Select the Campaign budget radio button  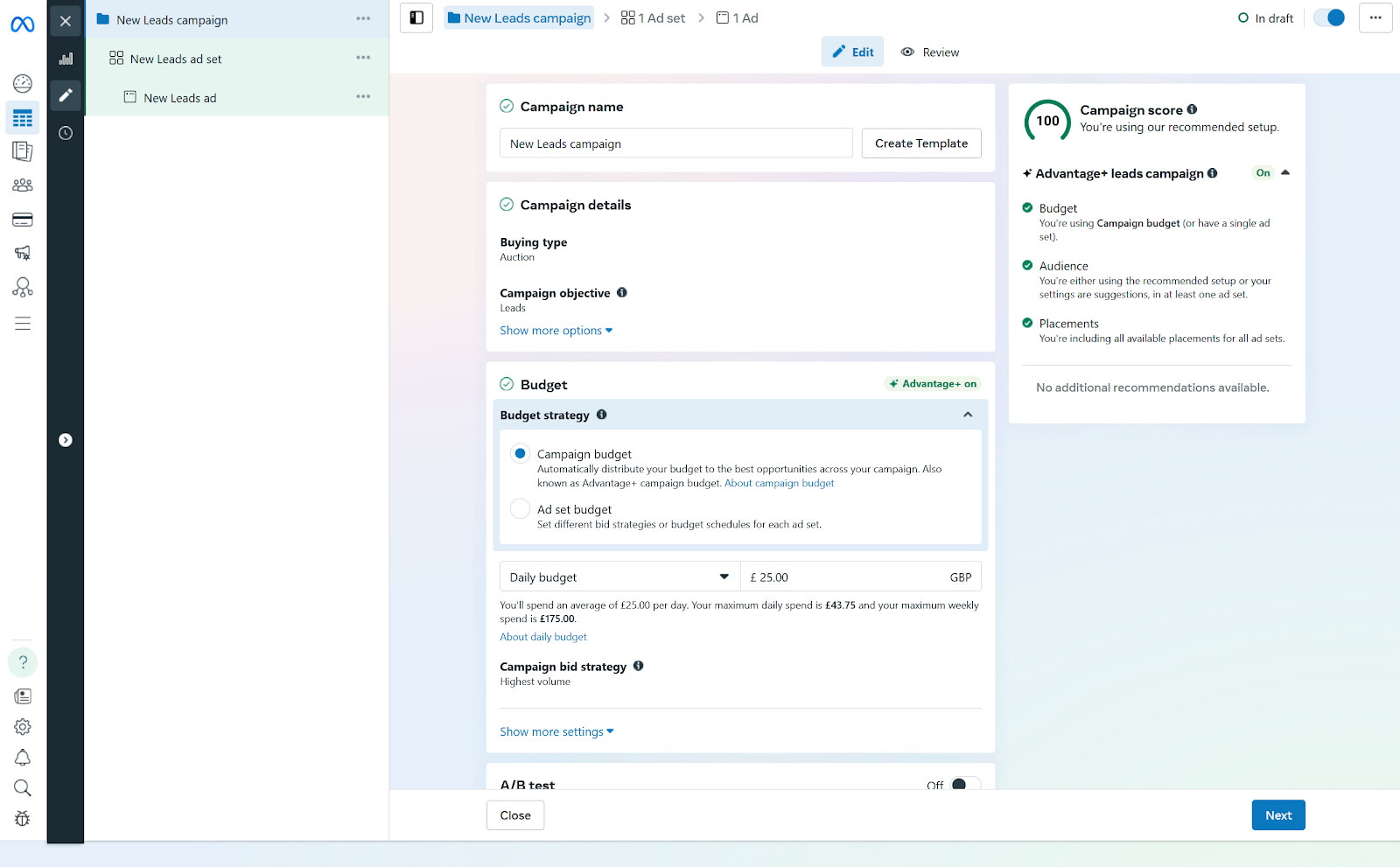coord(521,453)
